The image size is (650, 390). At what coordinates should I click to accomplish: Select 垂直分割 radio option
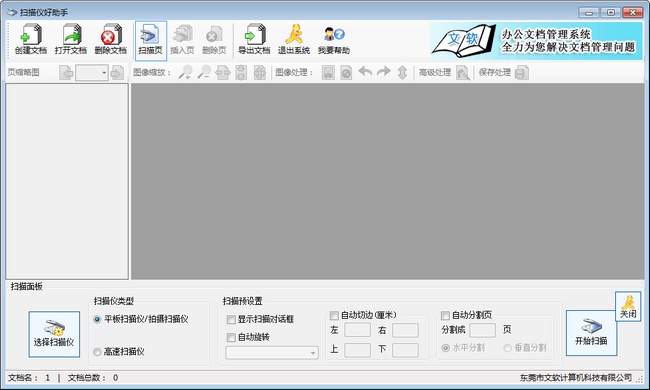(507, 348)
